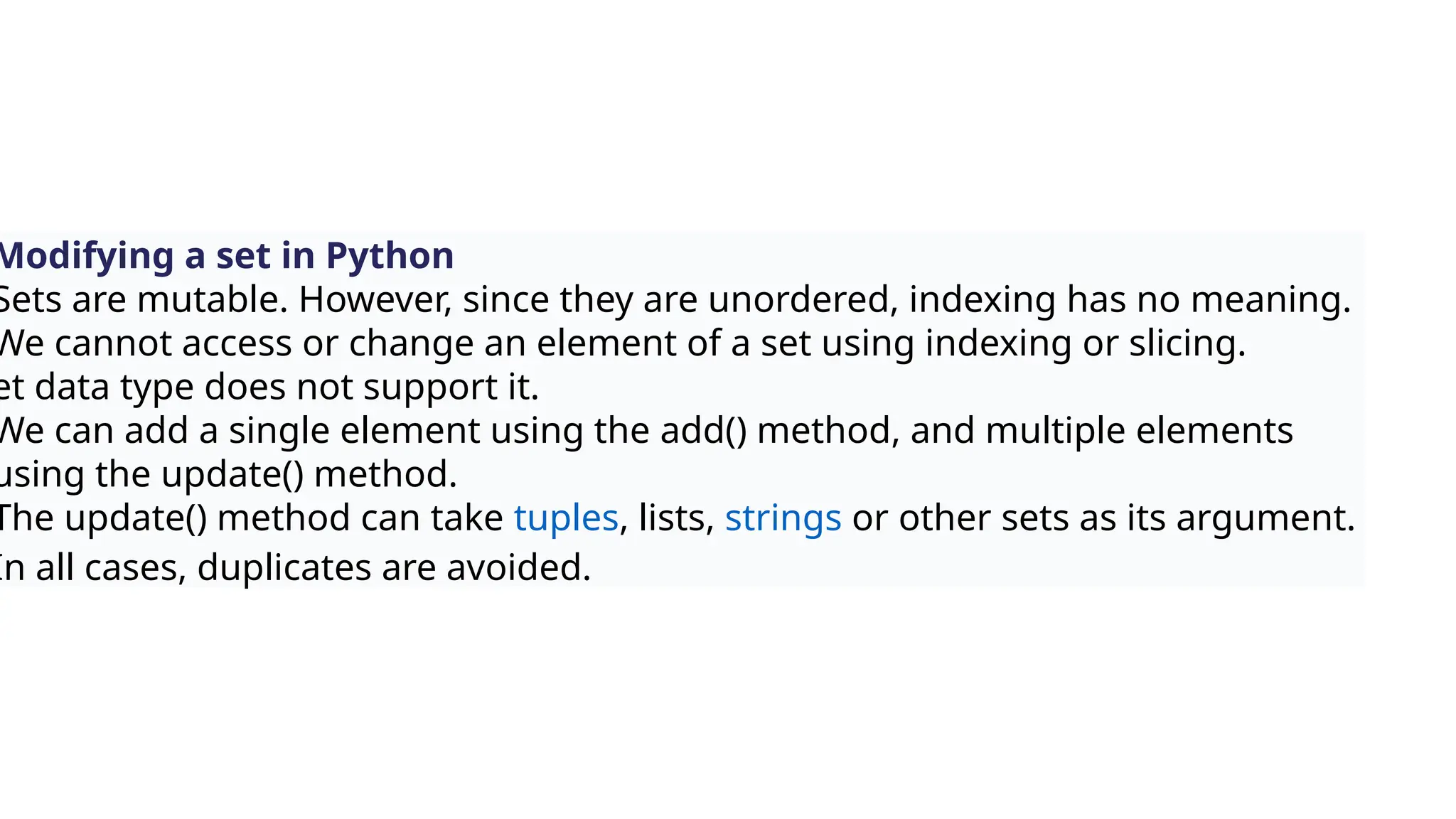This screenshot has width=1456, height=819.
Task: Click the word 'Python' in the heading
Action: tap(390, 255)
